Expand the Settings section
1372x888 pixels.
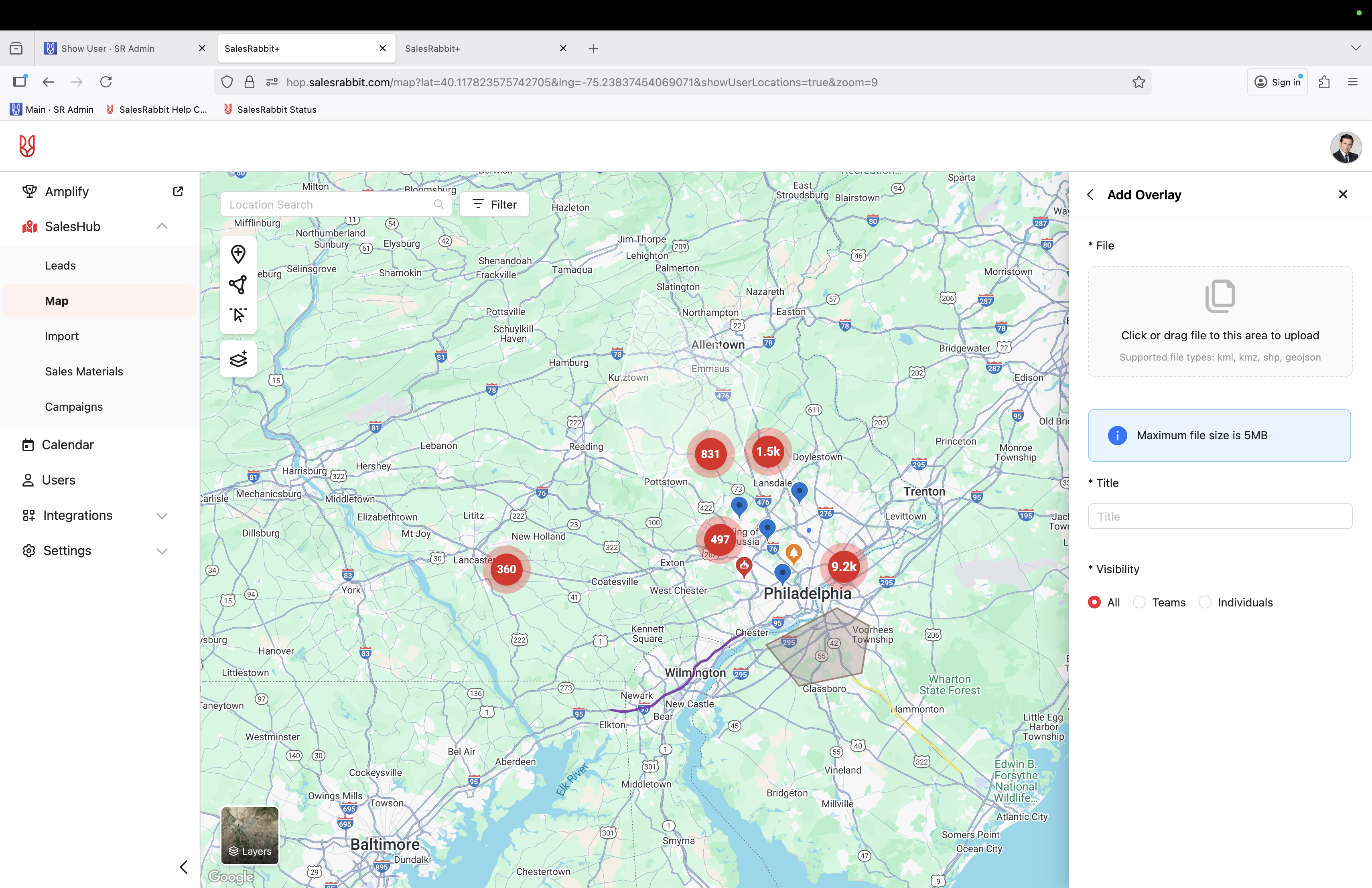coord(161,551)
